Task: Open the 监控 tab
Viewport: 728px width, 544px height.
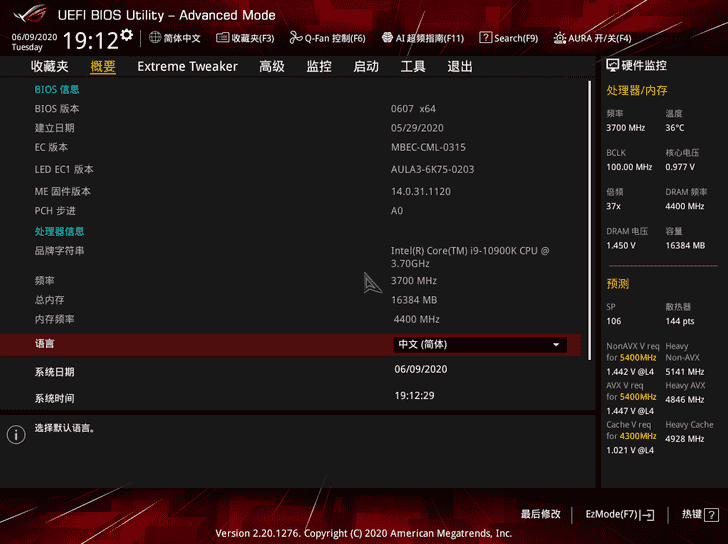Action: pos(319,66)
